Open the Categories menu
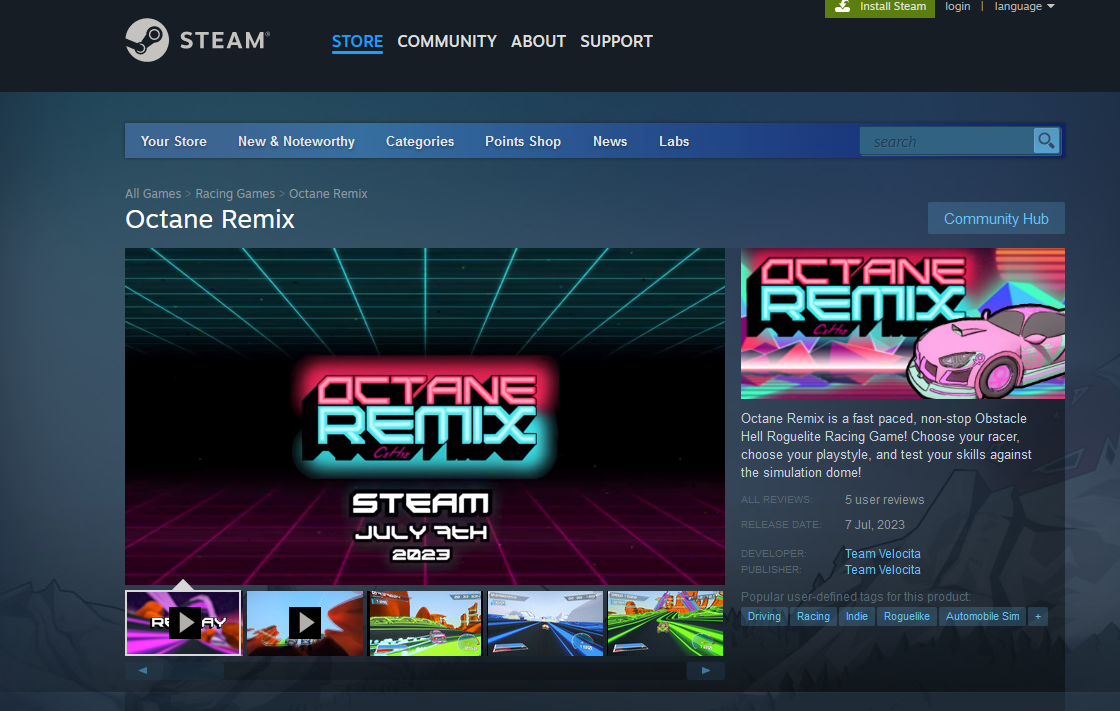The image size is (1120, 711). tap(420, 141)
